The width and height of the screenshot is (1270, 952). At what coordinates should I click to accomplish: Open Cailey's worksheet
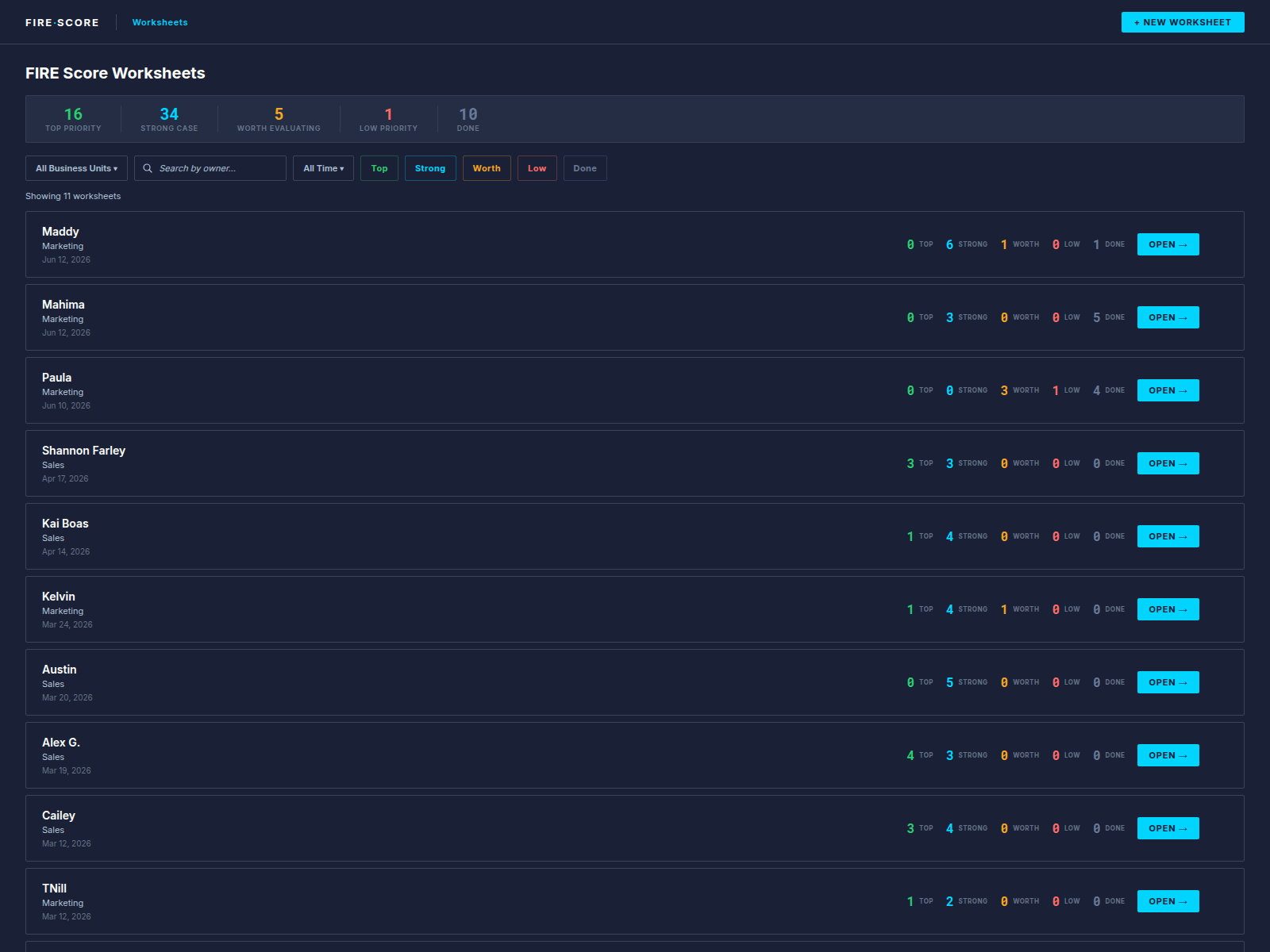click(1168, 828)
